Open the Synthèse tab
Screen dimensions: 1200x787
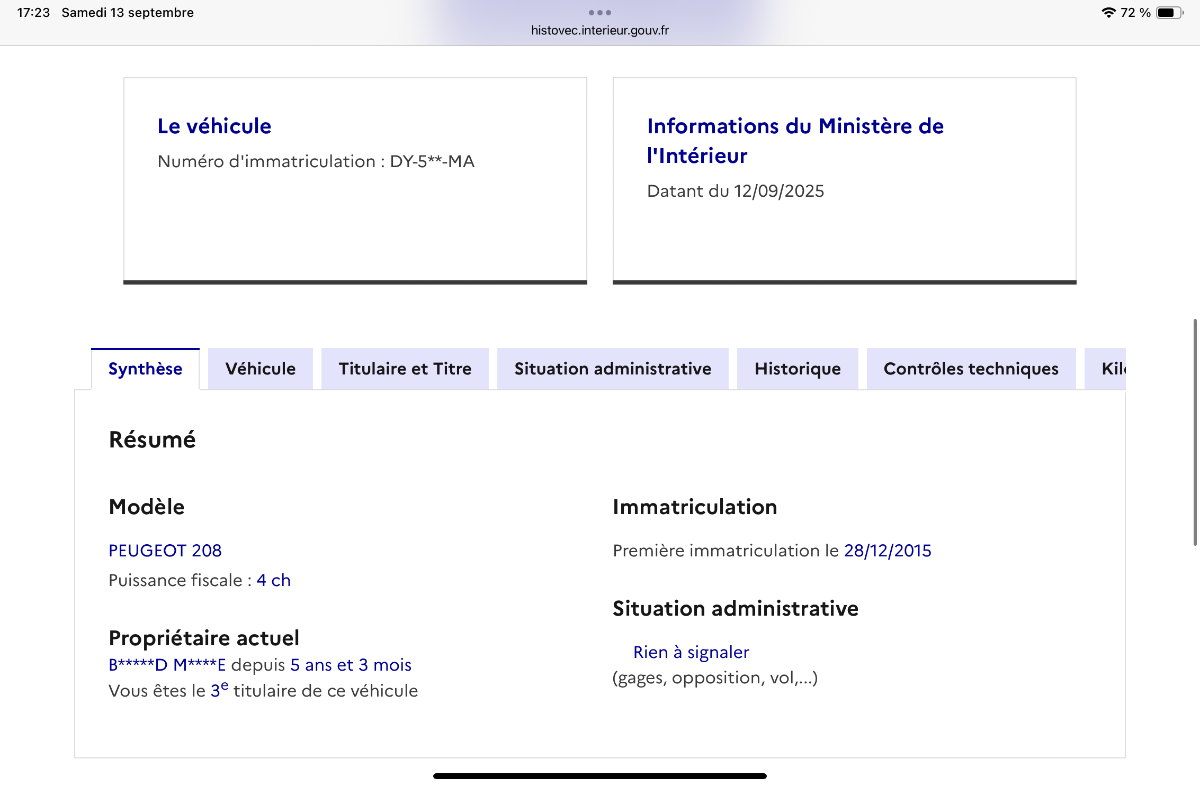pos(145,369)
